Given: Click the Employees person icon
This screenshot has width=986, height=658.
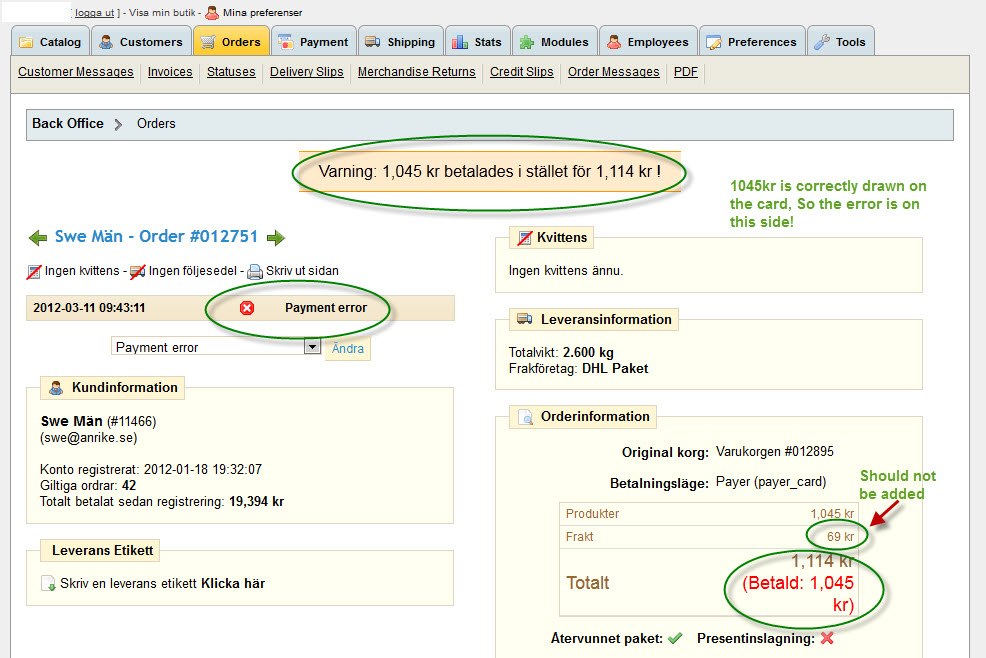Looking at the screenshot, I should (614, 42).
